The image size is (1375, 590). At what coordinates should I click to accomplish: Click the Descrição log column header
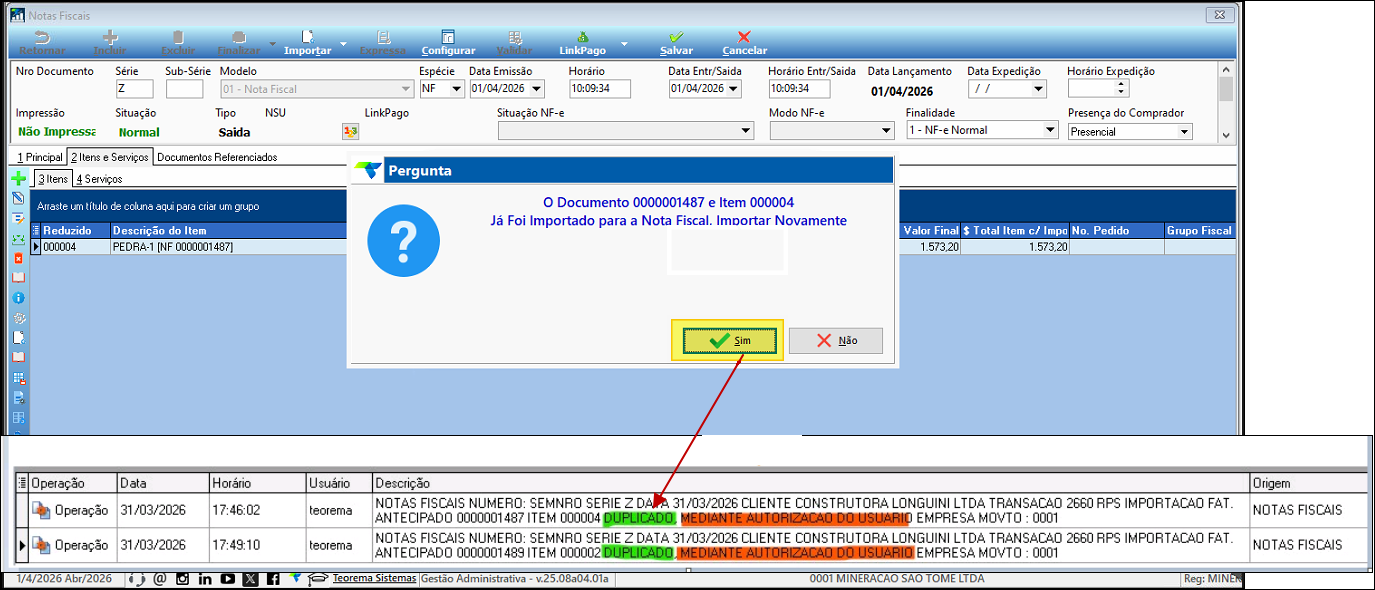pyautogui.click(x=811, y=483)
